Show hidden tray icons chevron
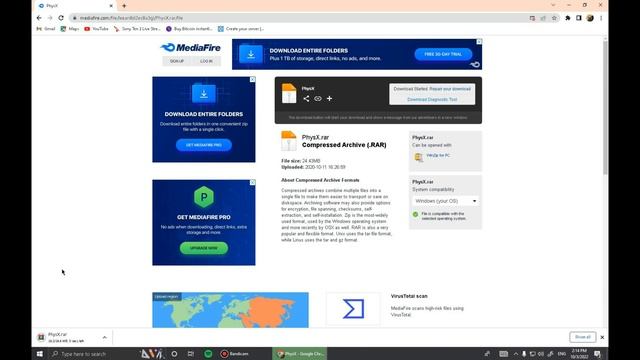This screenshot has width=640, height=360. [x=516, y=354]
